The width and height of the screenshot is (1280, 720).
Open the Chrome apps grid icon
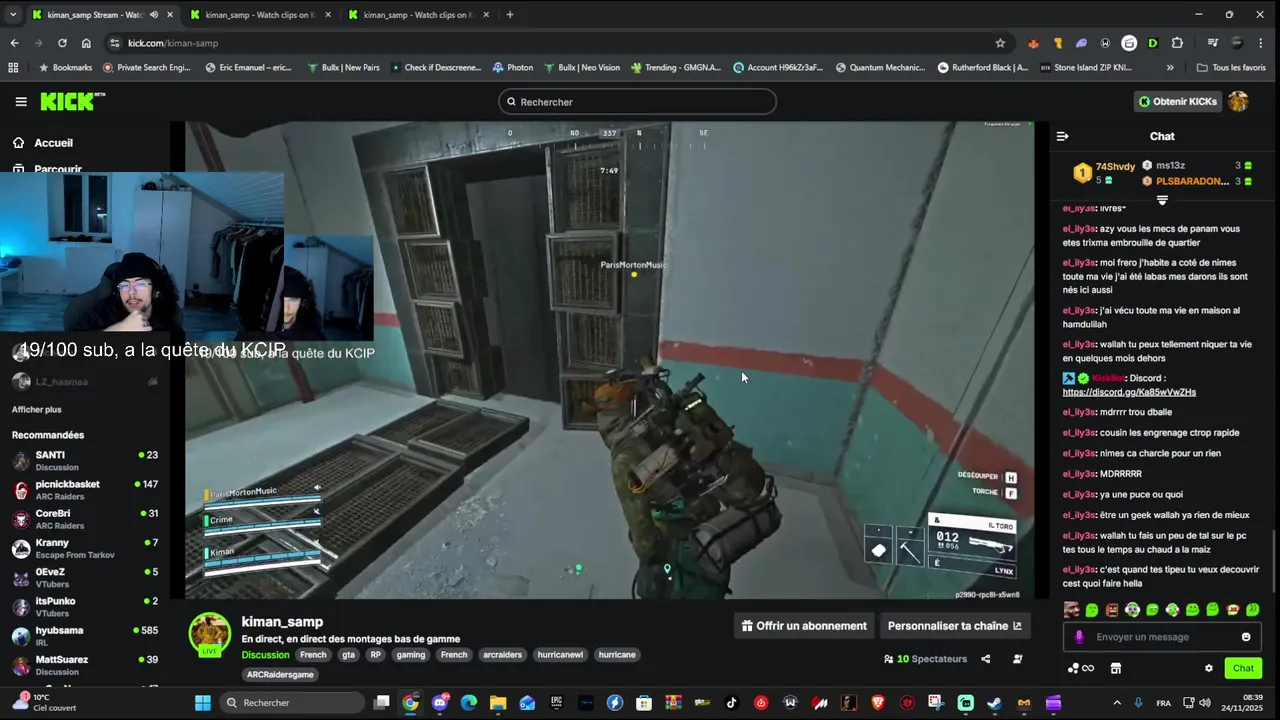[13, 67]
